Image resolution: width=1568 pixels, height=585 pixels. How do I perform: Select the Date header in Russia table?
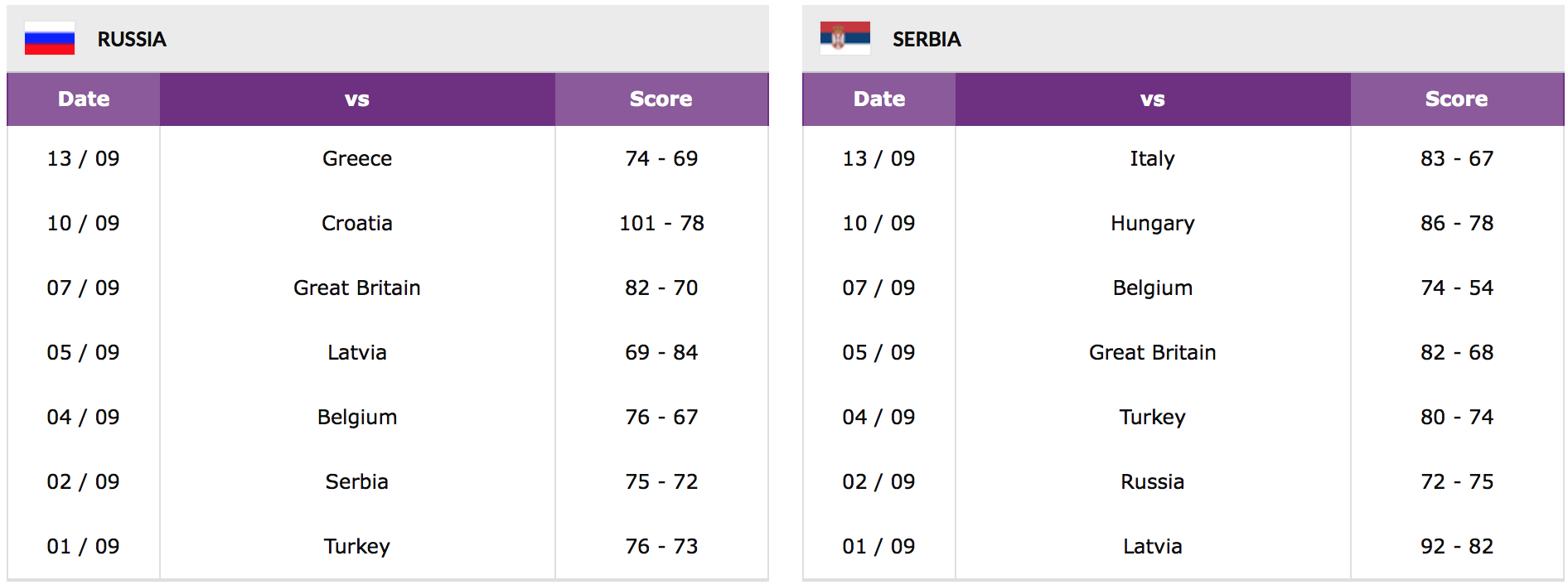point(84,99)
